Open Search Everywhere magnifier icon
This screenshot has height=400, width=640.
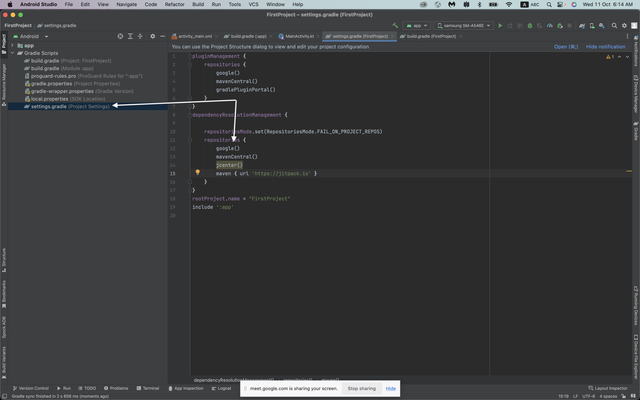coord(614,25)
